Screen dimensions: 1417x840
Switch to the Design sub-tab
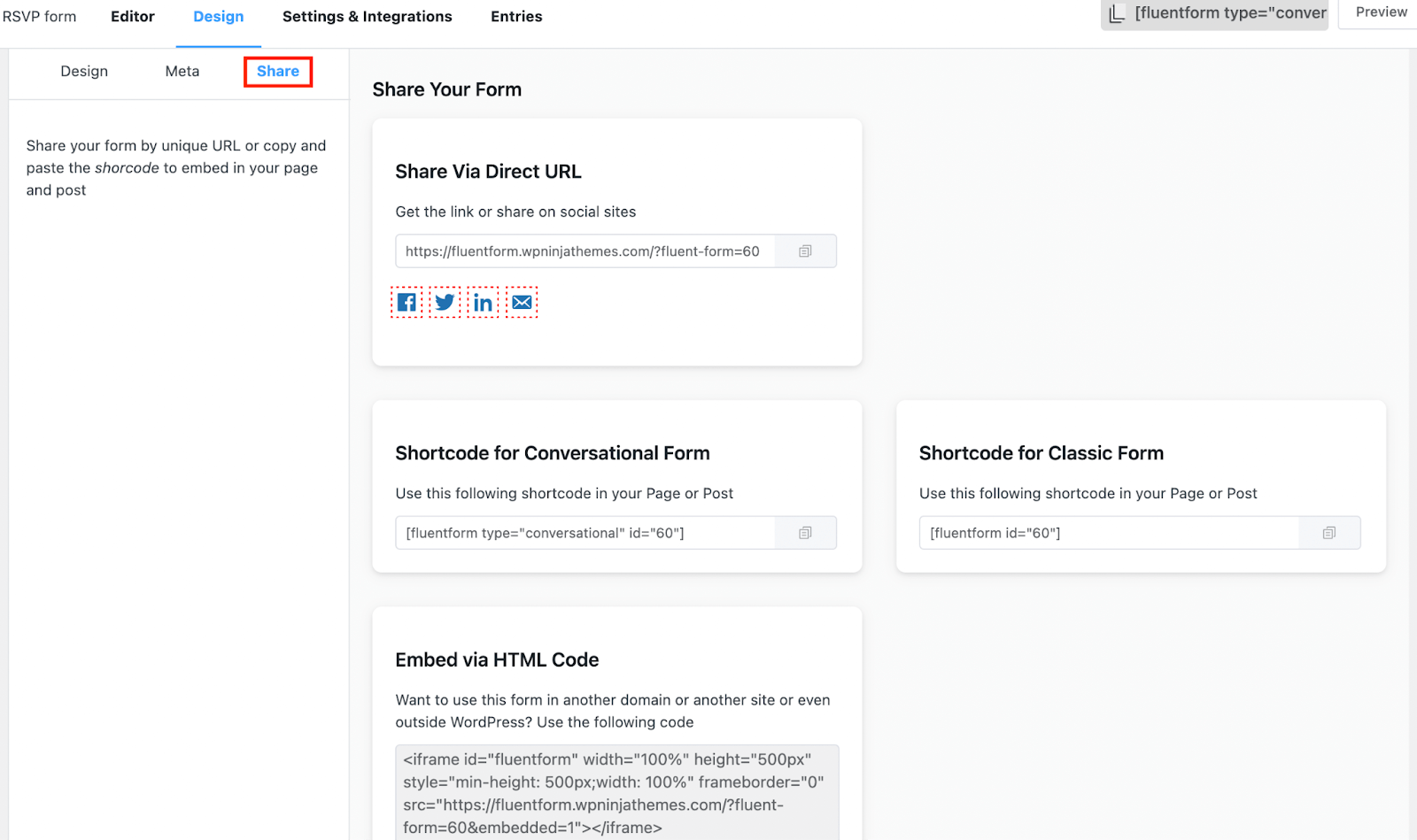coord(84,72)
